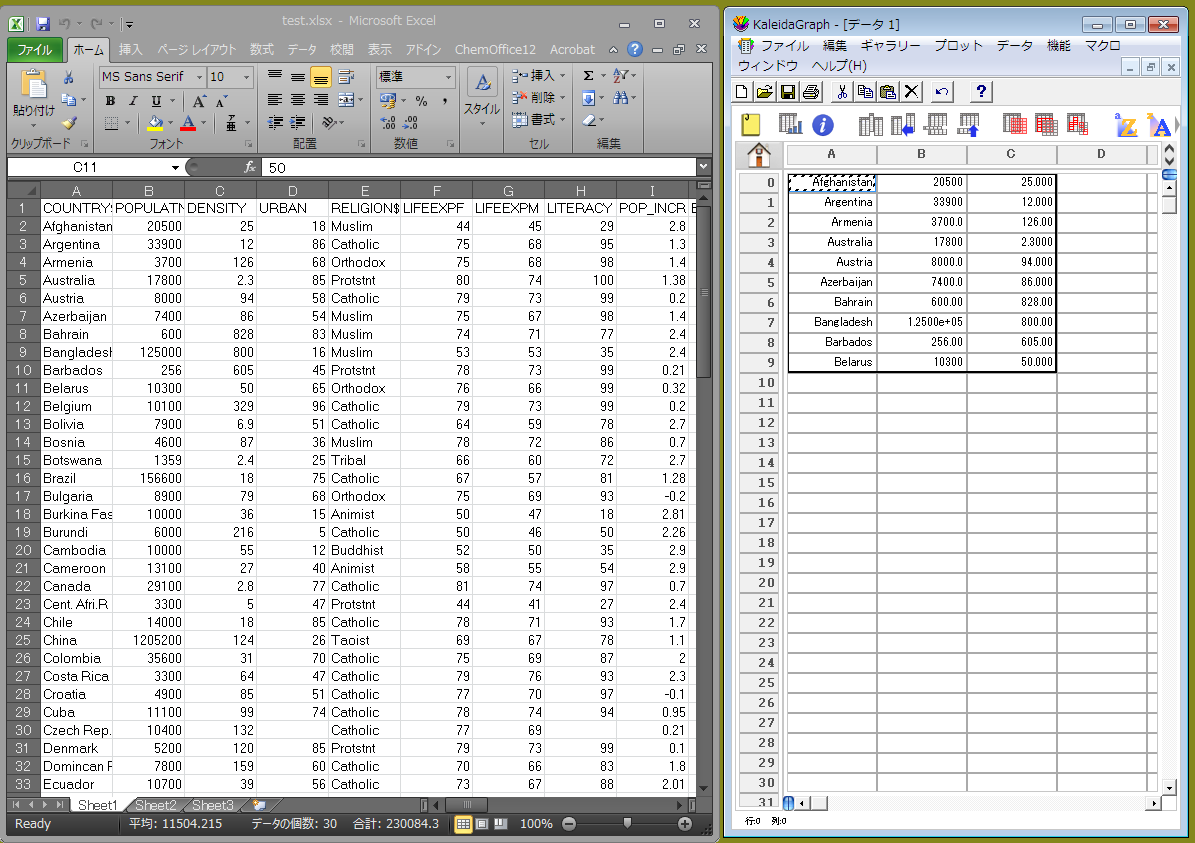Click the Excel Cut scissors icon

pos(68,78)
